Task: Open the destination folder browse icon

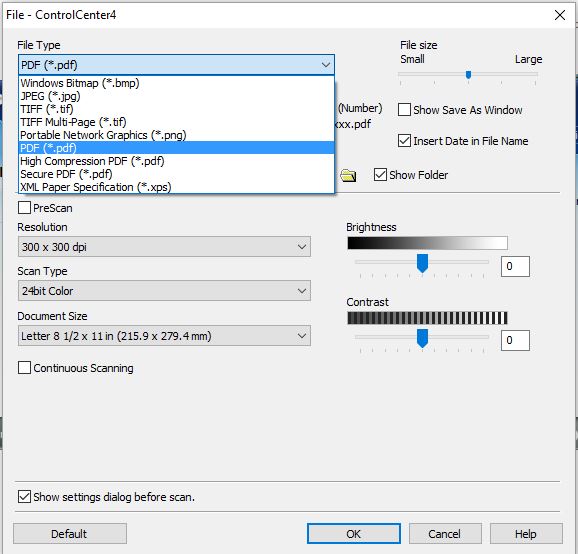Action: (348, 175)
